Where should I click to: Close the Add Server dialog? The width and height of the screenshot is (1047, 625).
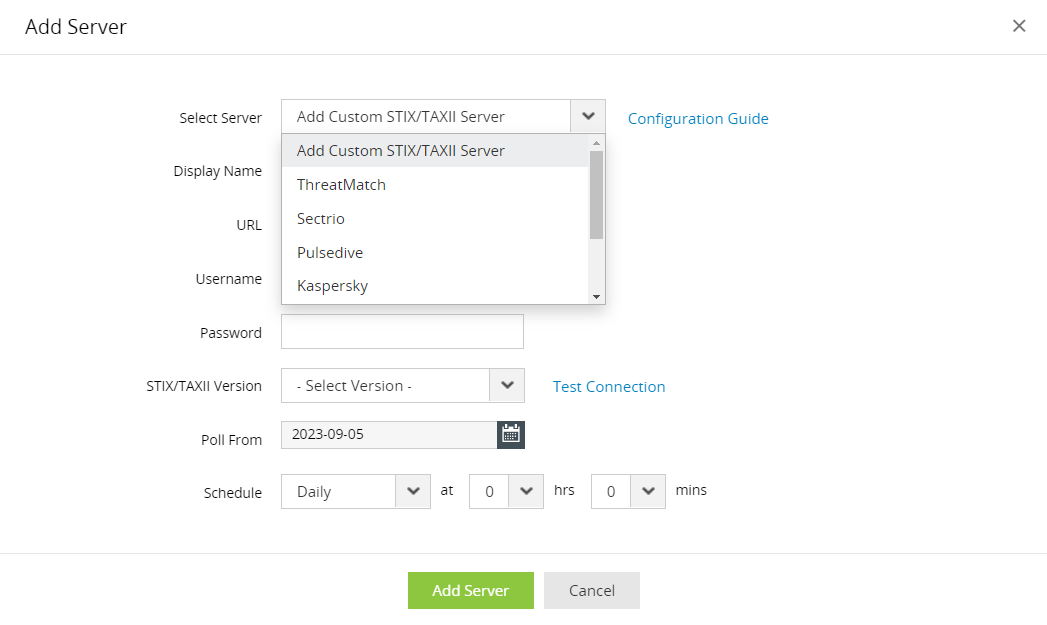coord(1019,26)
